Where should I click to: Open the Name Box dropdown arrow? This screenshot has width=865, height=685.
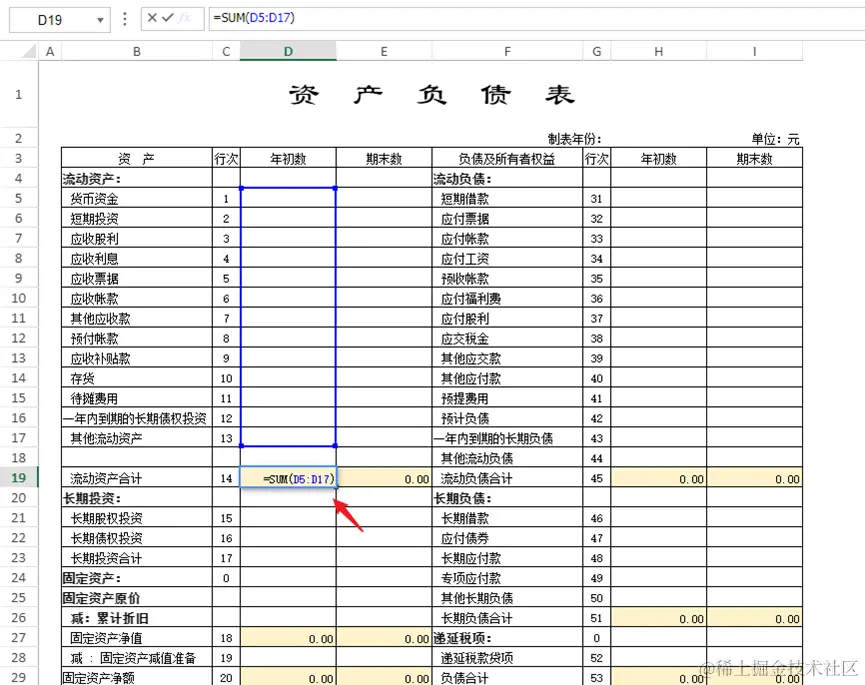[x=100, y=20]
